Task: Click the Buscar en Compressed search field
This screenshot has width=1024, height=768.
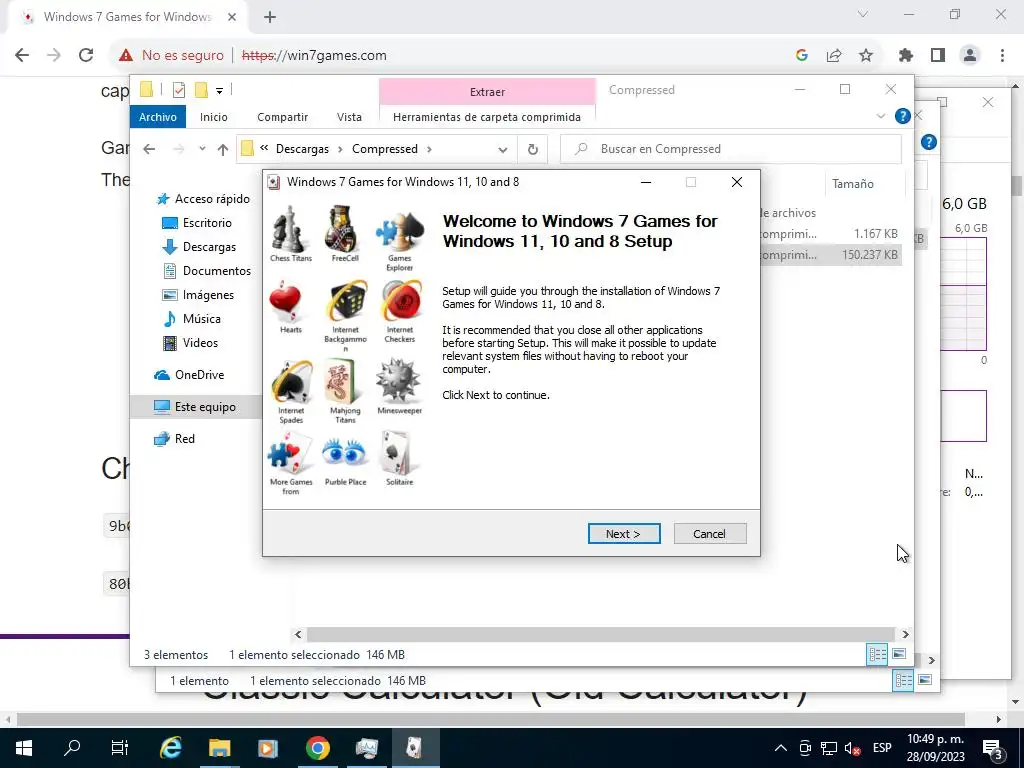Action: [731, 149]
